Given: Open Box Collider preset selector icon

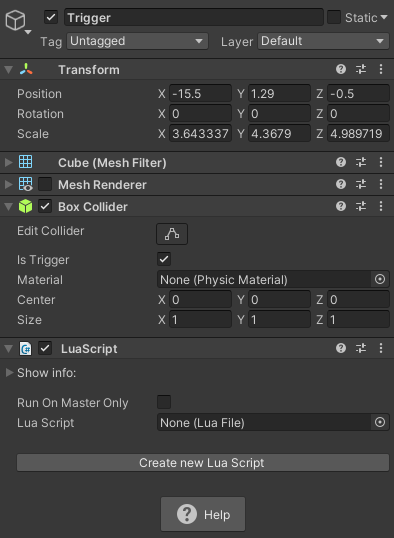Looking at the screenshot, I should 361,206.
